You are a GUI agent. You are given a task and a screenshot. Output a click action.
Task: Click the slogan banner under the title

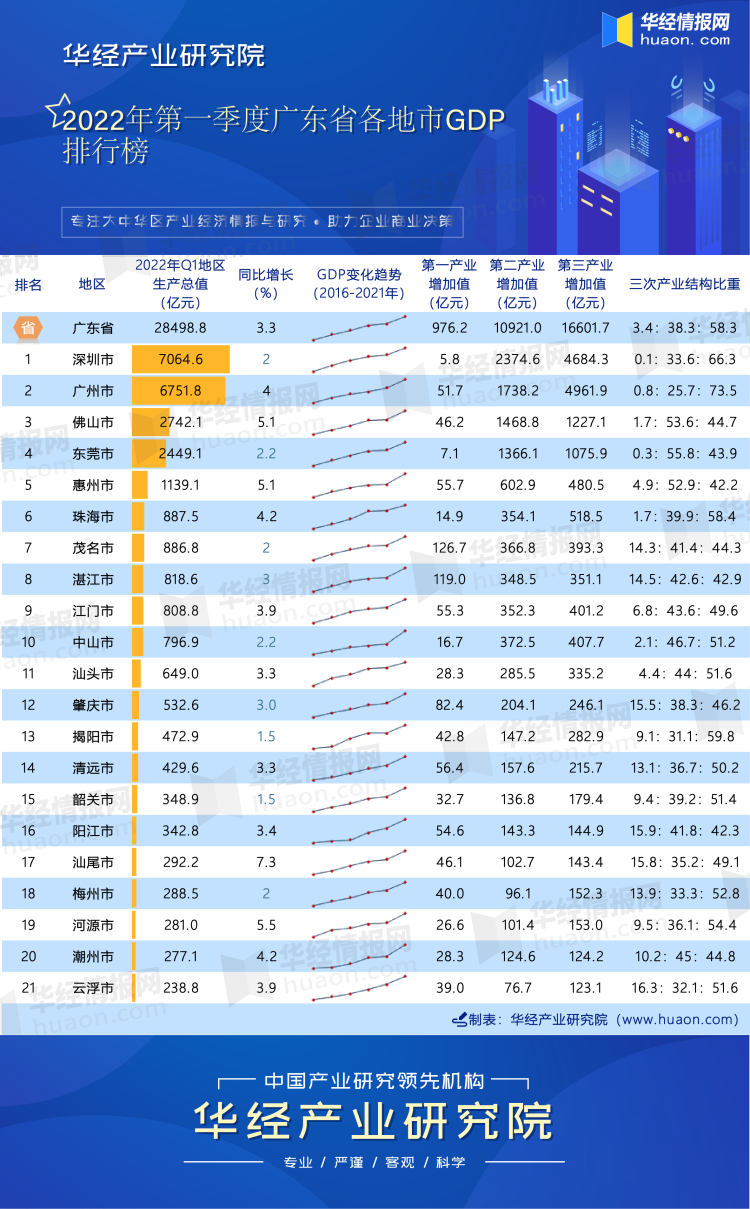(x=262, y=221)
